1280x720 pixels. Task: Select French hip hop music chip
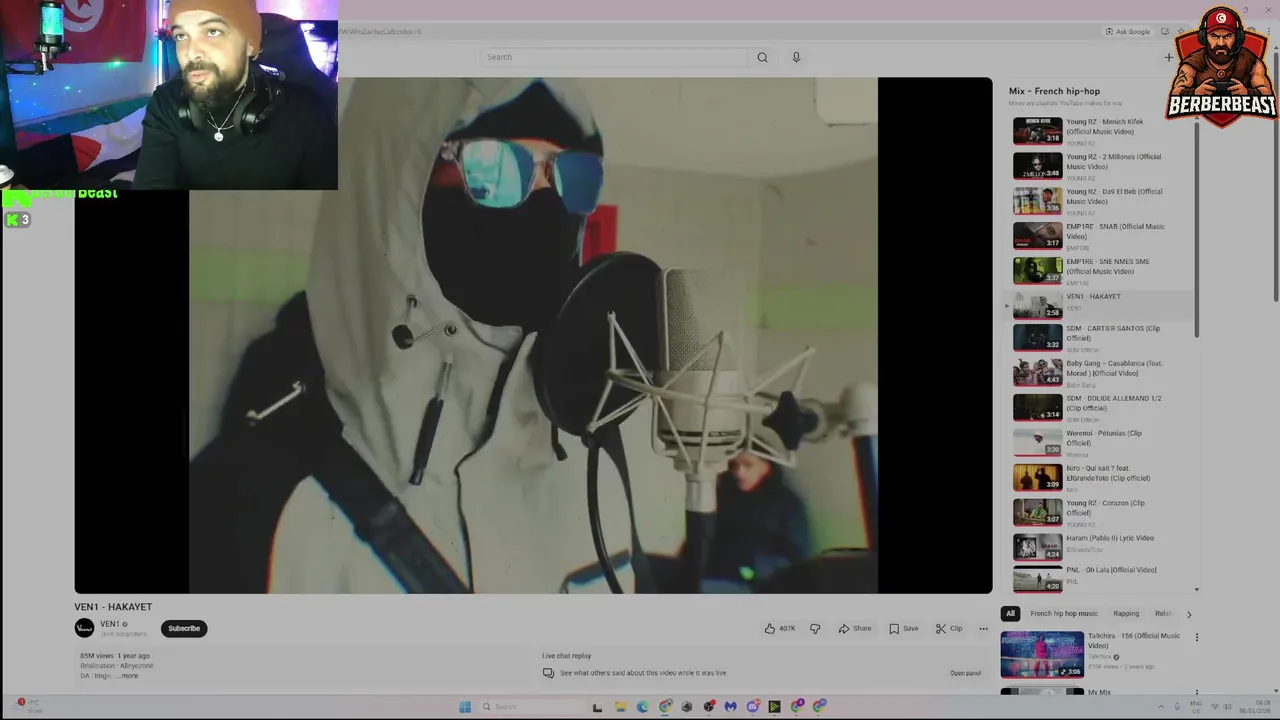[1064, 614]
